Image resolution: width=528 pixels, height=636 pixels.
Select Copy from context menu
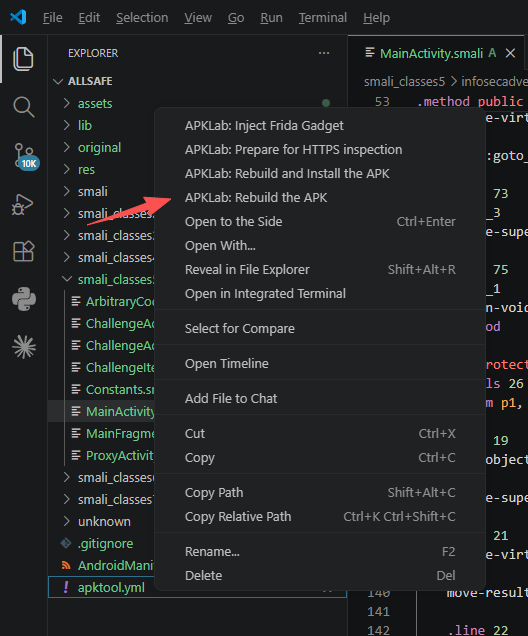pos(320,458)
